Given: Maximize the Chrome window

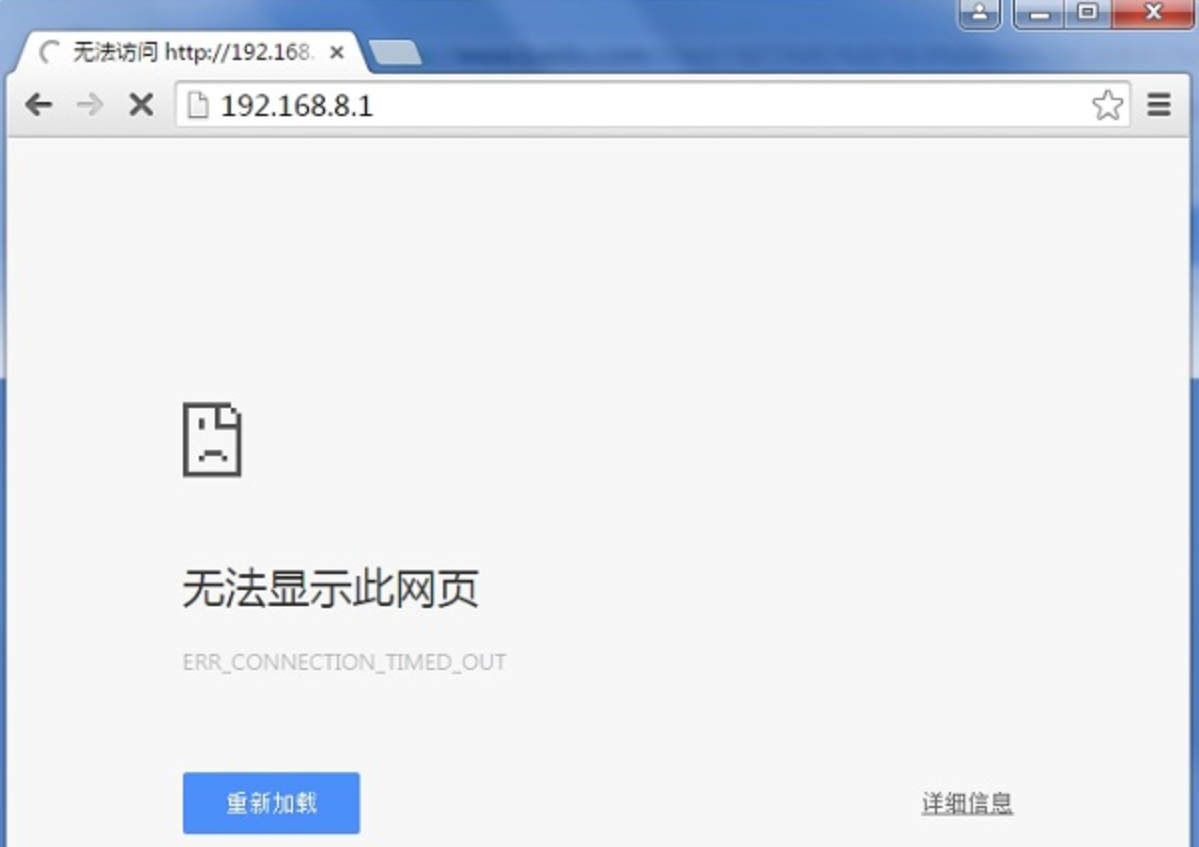Looking at the screenshot, I should click(x=1087, y=13).
